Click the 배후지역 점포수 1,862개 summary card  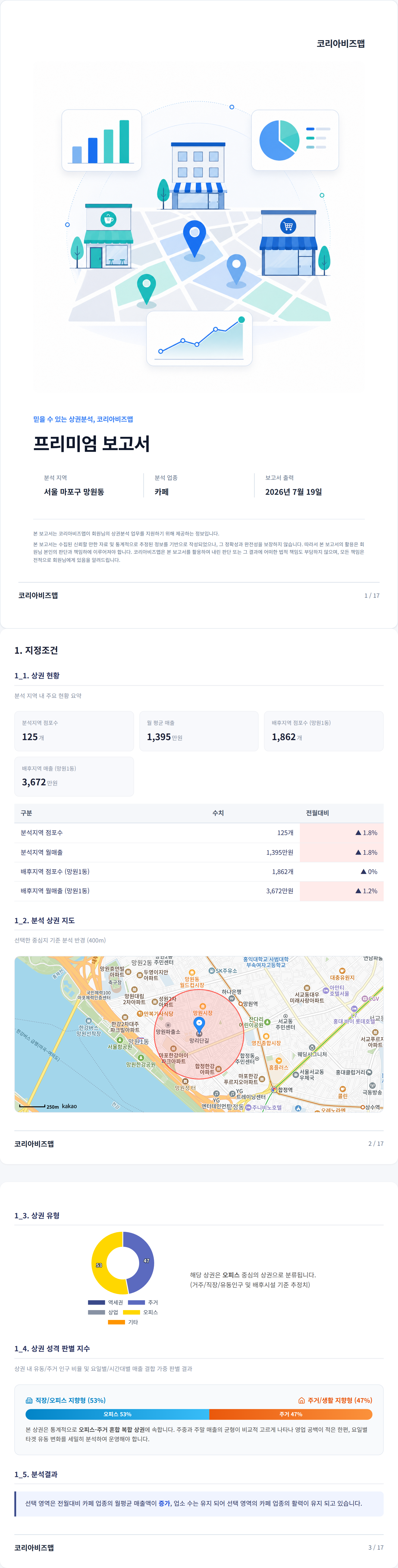click(x=324, y=730)
